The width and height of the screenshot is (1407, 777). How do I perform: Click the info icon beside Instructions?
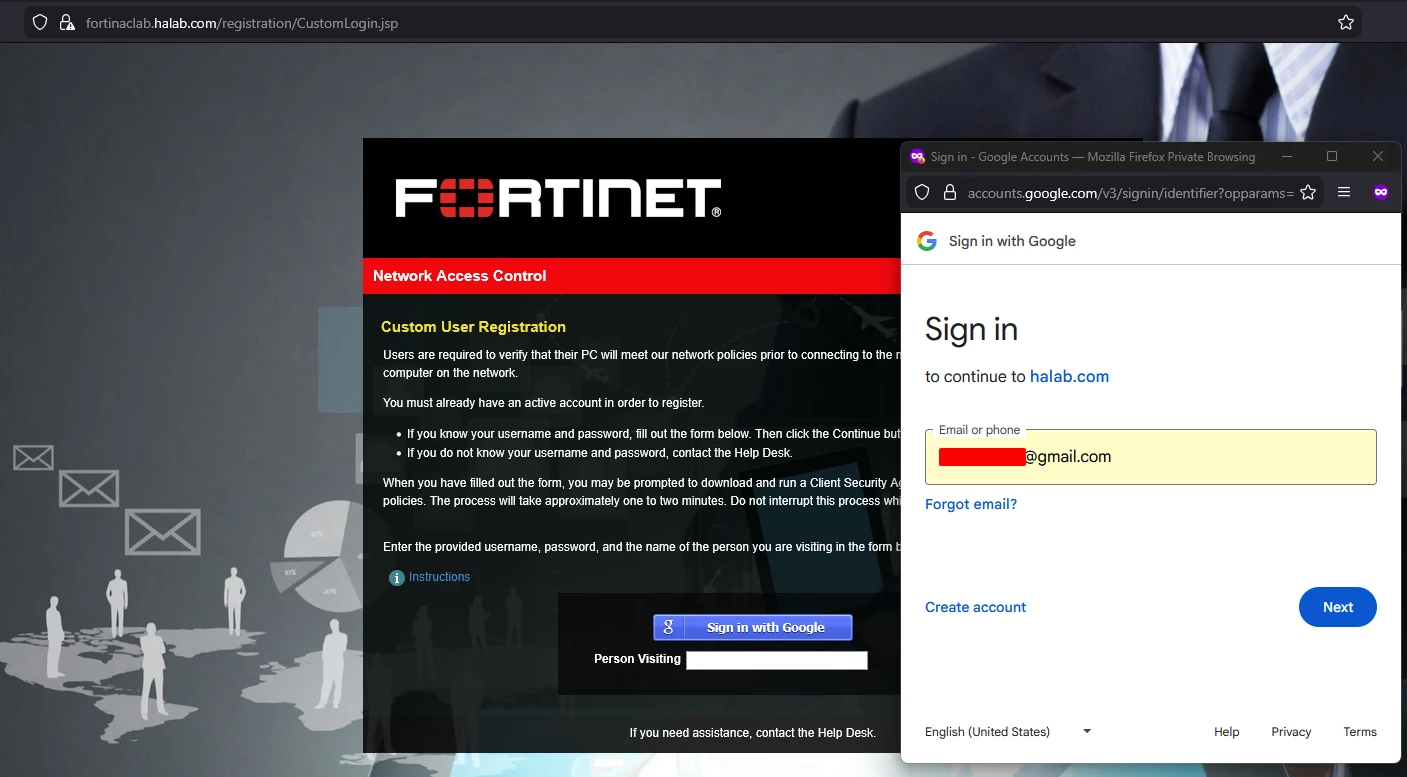click(397, 578)
